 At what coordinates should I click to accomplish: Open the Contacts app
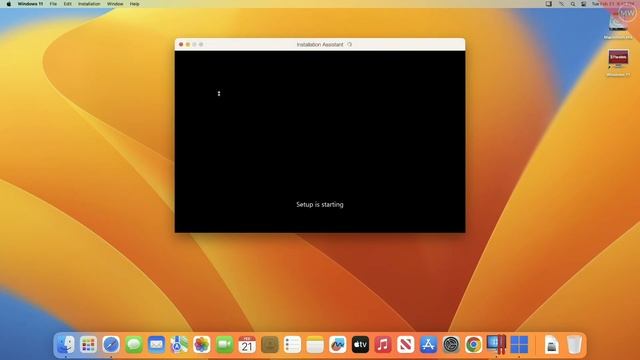[x=270, y=345]
